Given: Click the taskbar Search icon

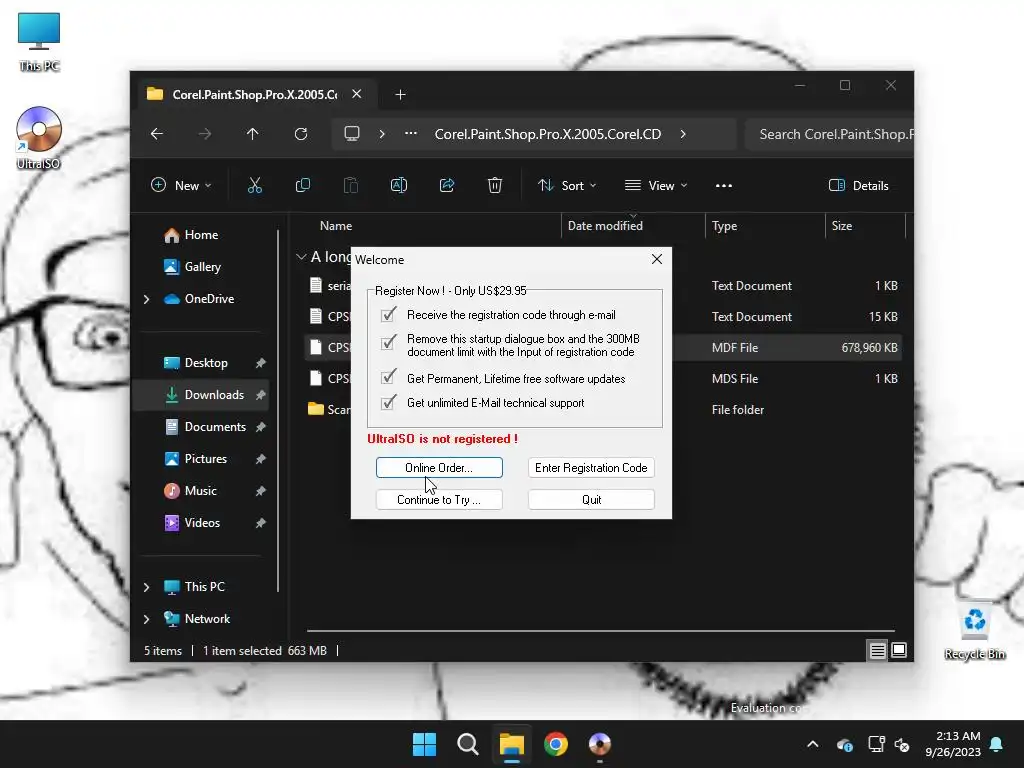Looking at the screenshot, I should (x=468, y=744).
